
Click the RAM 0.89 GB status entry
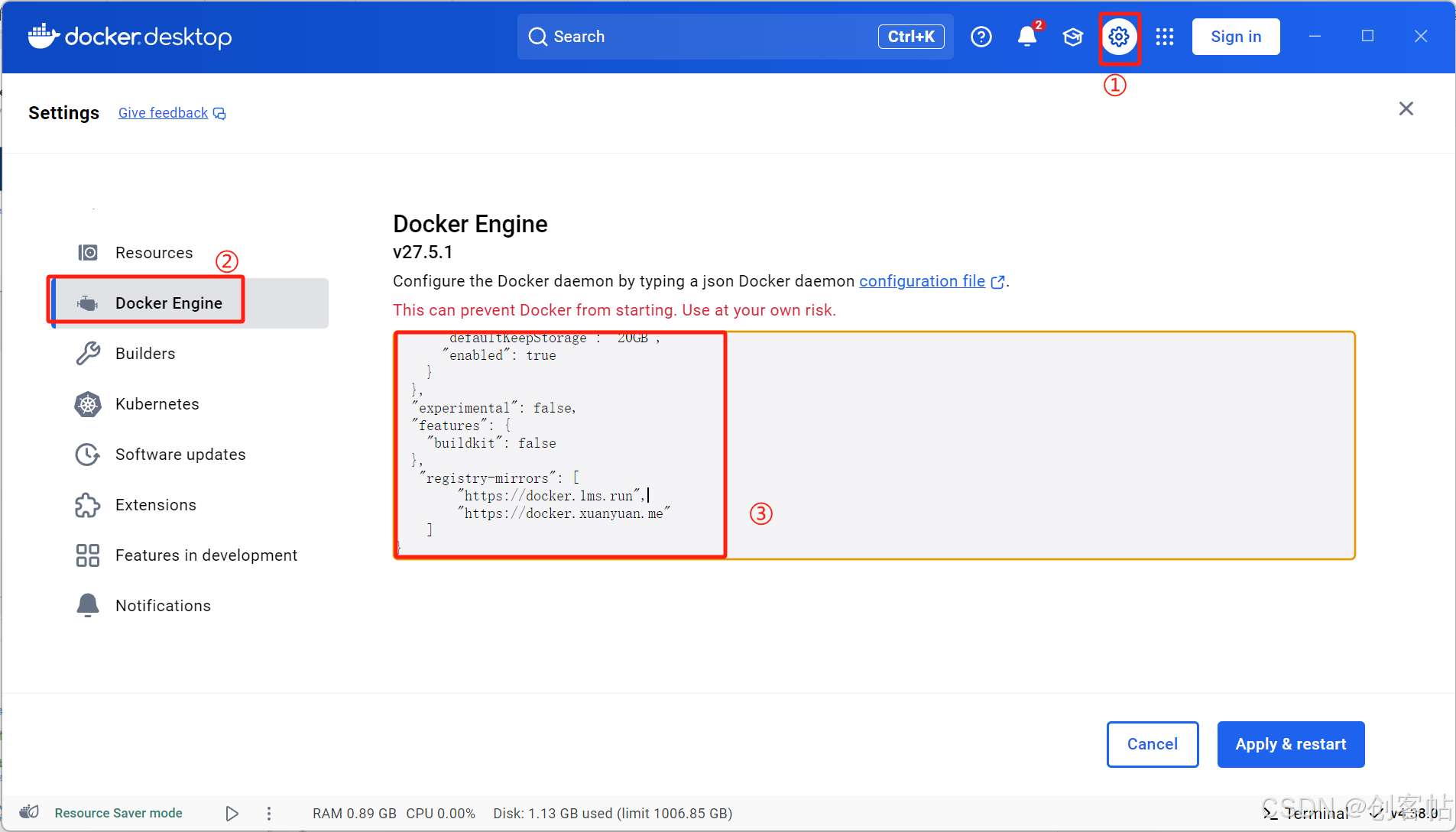[x=354, y=814]
